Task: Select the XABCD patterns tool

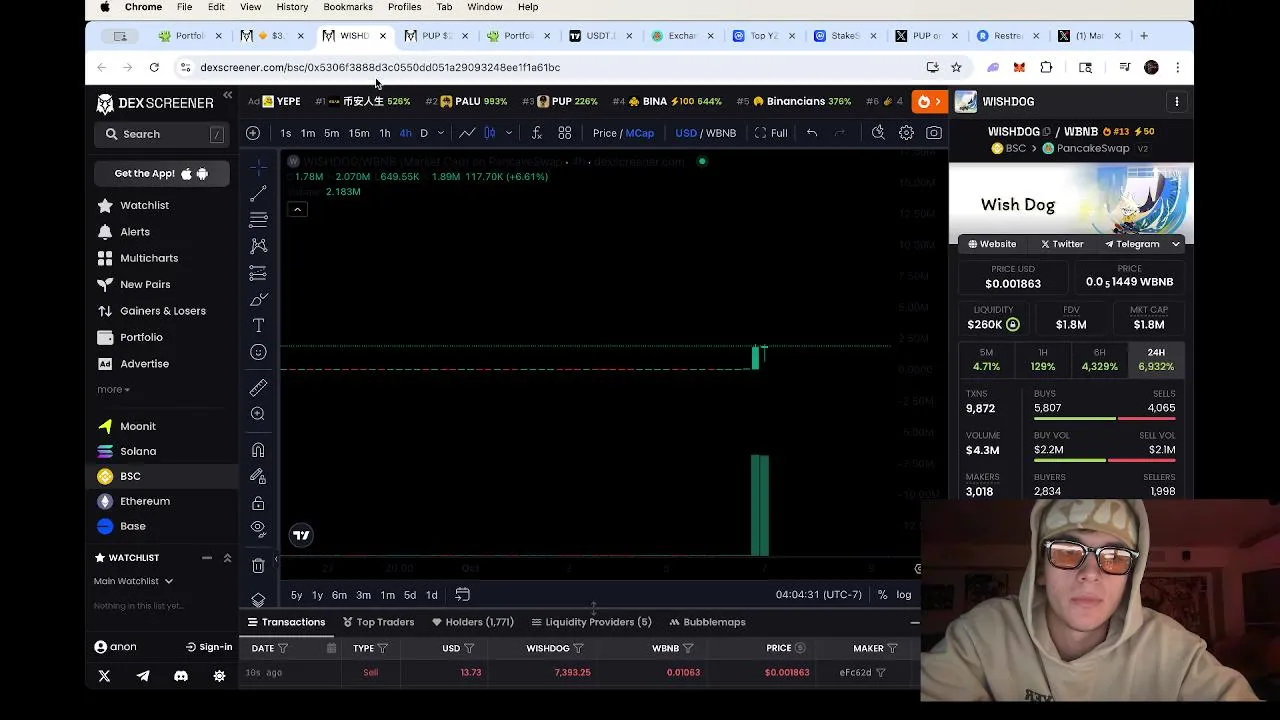Action: [x=258, y=246]
